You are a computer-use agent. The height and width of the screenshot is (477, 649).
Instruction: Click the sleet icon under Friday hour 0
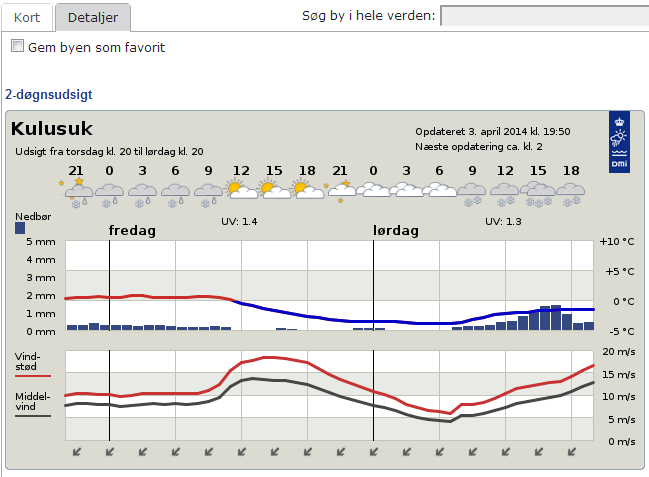tap(109, 194)
